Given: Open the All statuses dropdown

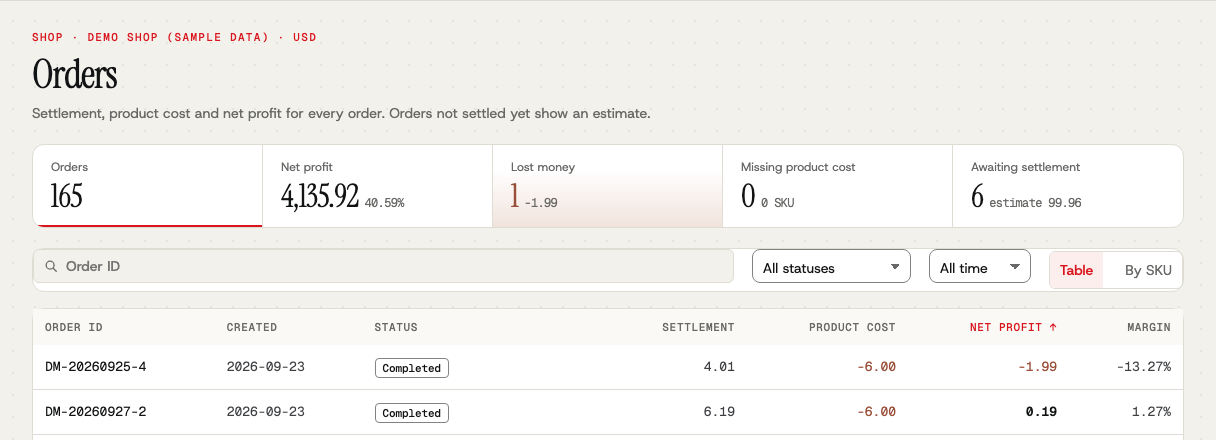Looking at the screenshot, I should (831, 266).
